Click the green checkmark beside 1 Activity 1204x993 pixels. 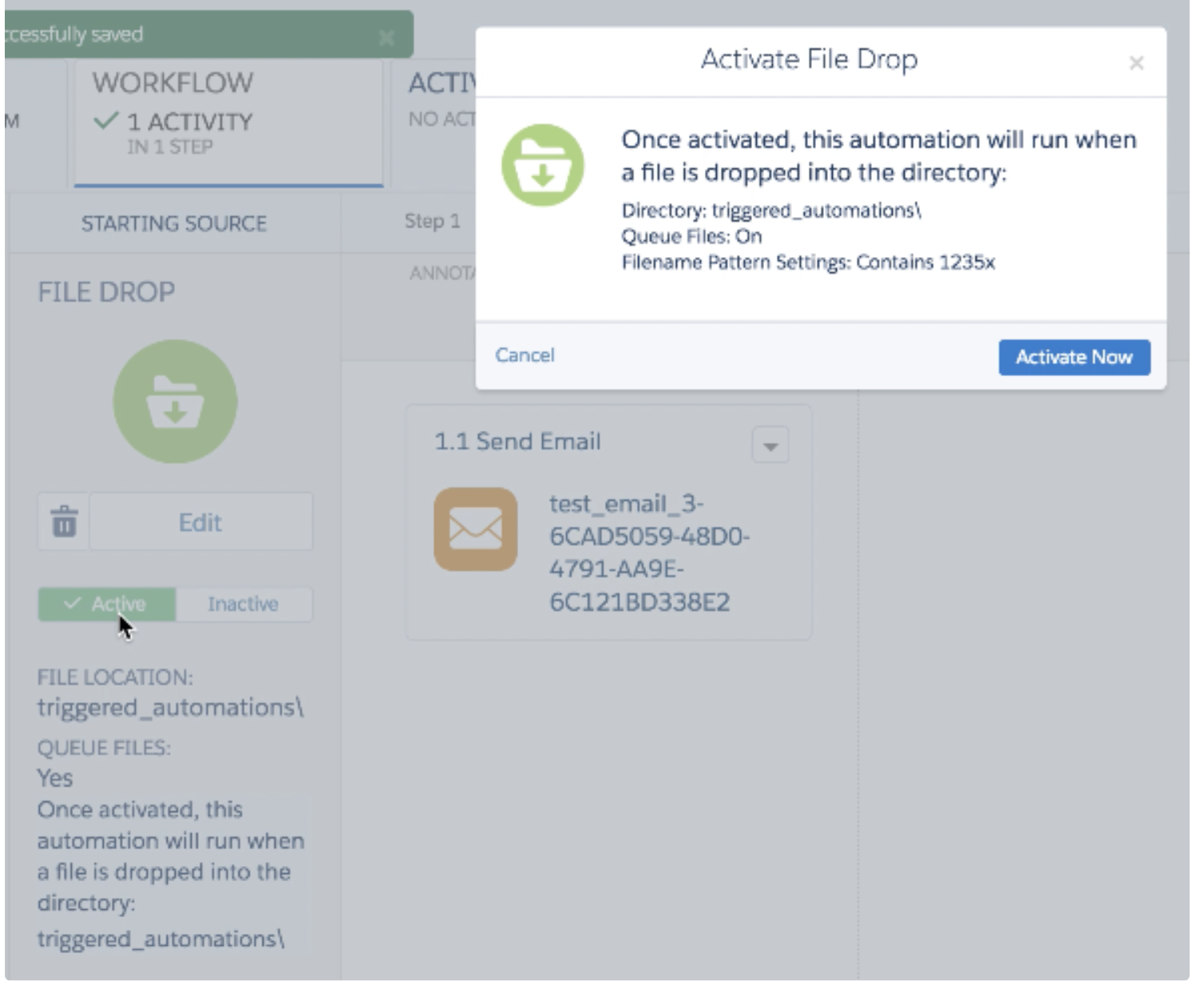click(105, 121)
